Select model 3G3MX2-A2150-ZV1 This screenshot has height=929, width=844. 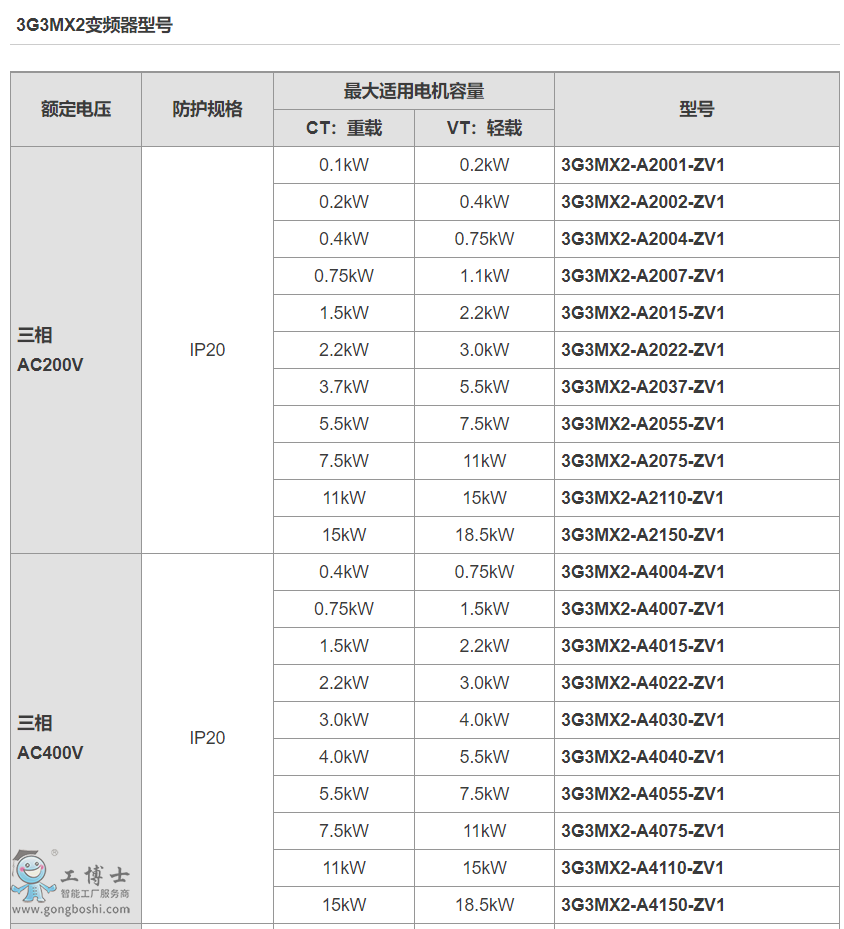point(643,535)
